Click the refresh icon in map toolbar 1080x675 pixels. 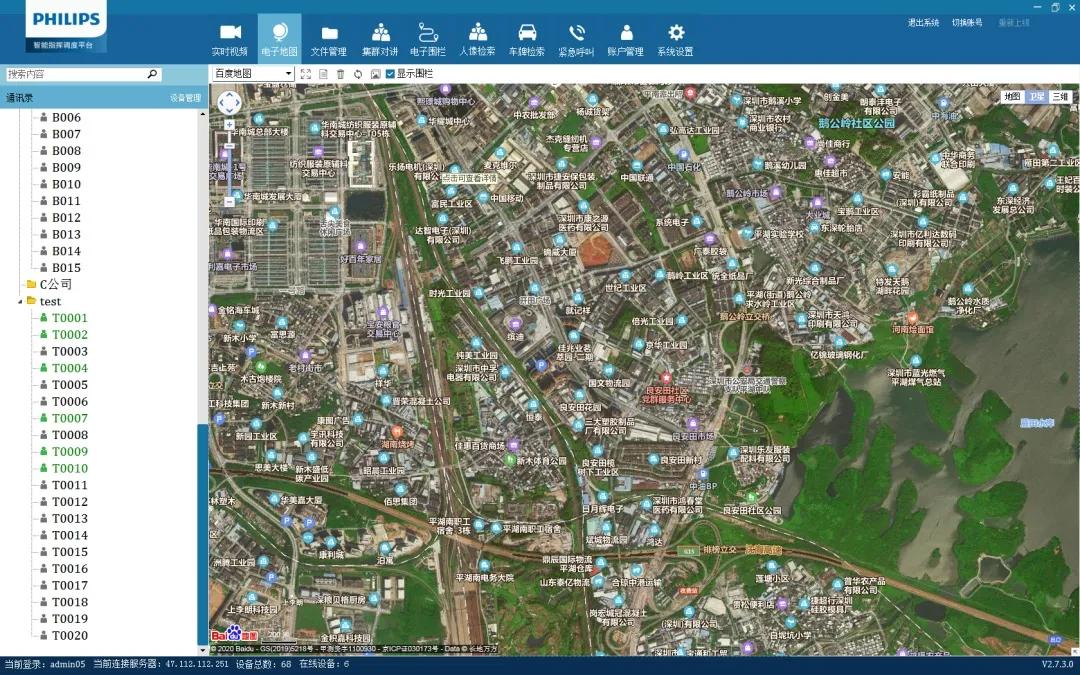coord(357,74)
